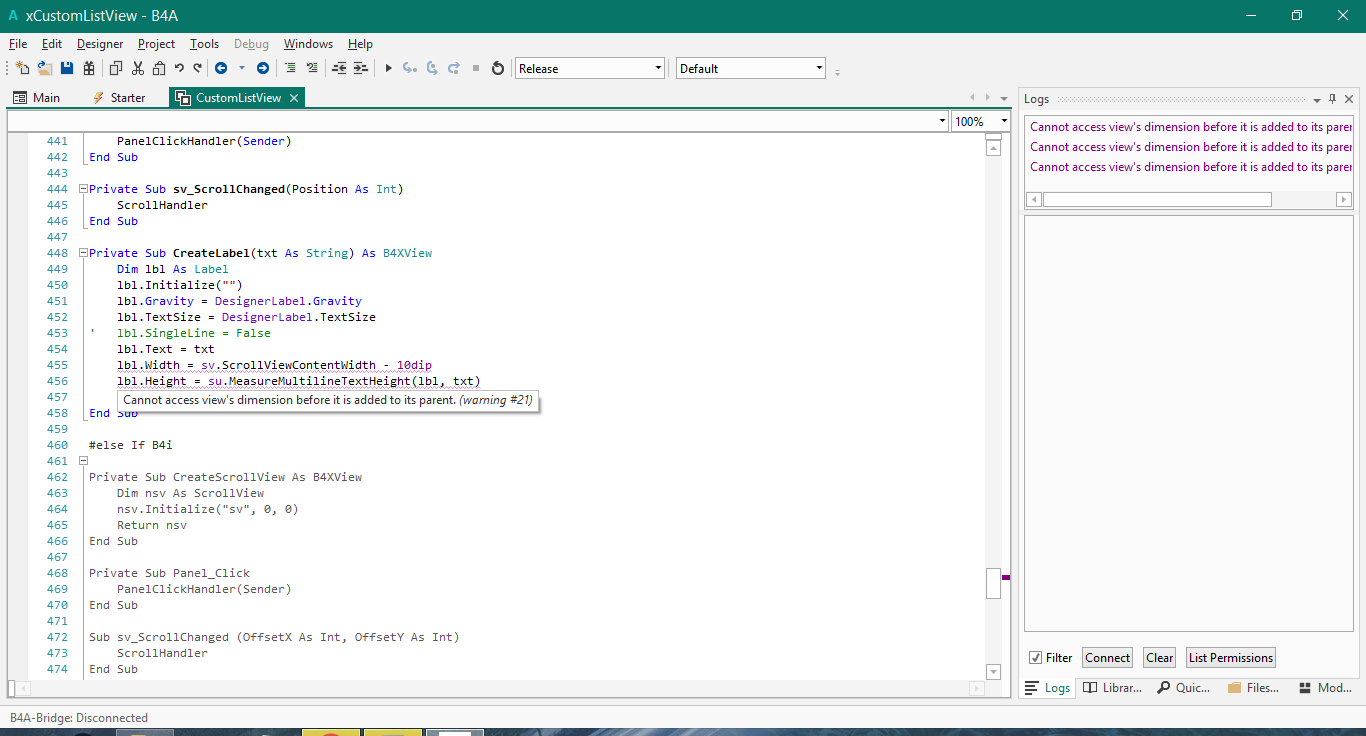Click the Connect button
The width and height of the screenshot is (1366, 736).
point(1107,658)
